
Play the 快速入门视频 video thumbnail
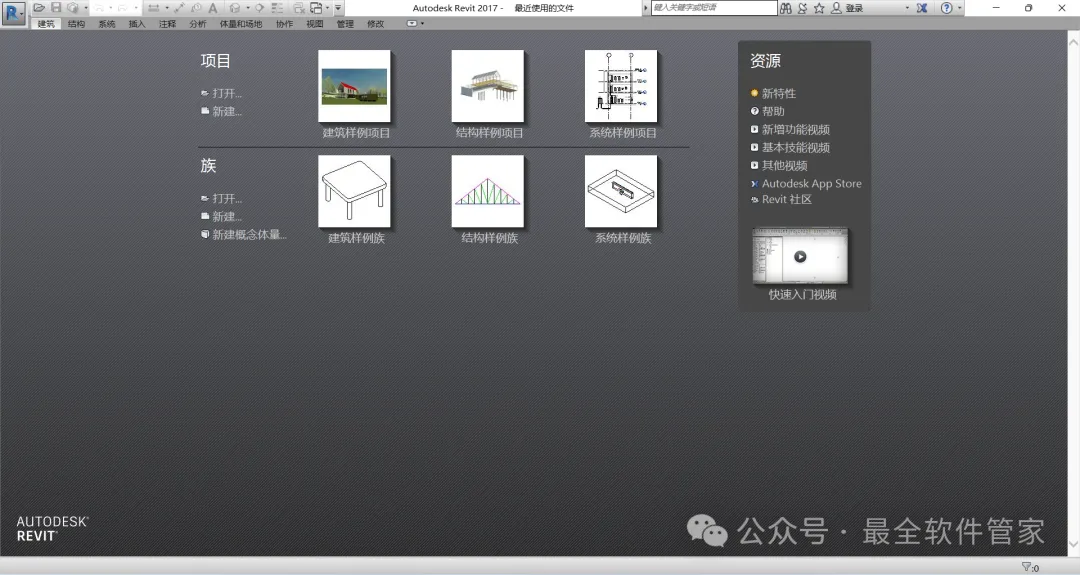800,256
